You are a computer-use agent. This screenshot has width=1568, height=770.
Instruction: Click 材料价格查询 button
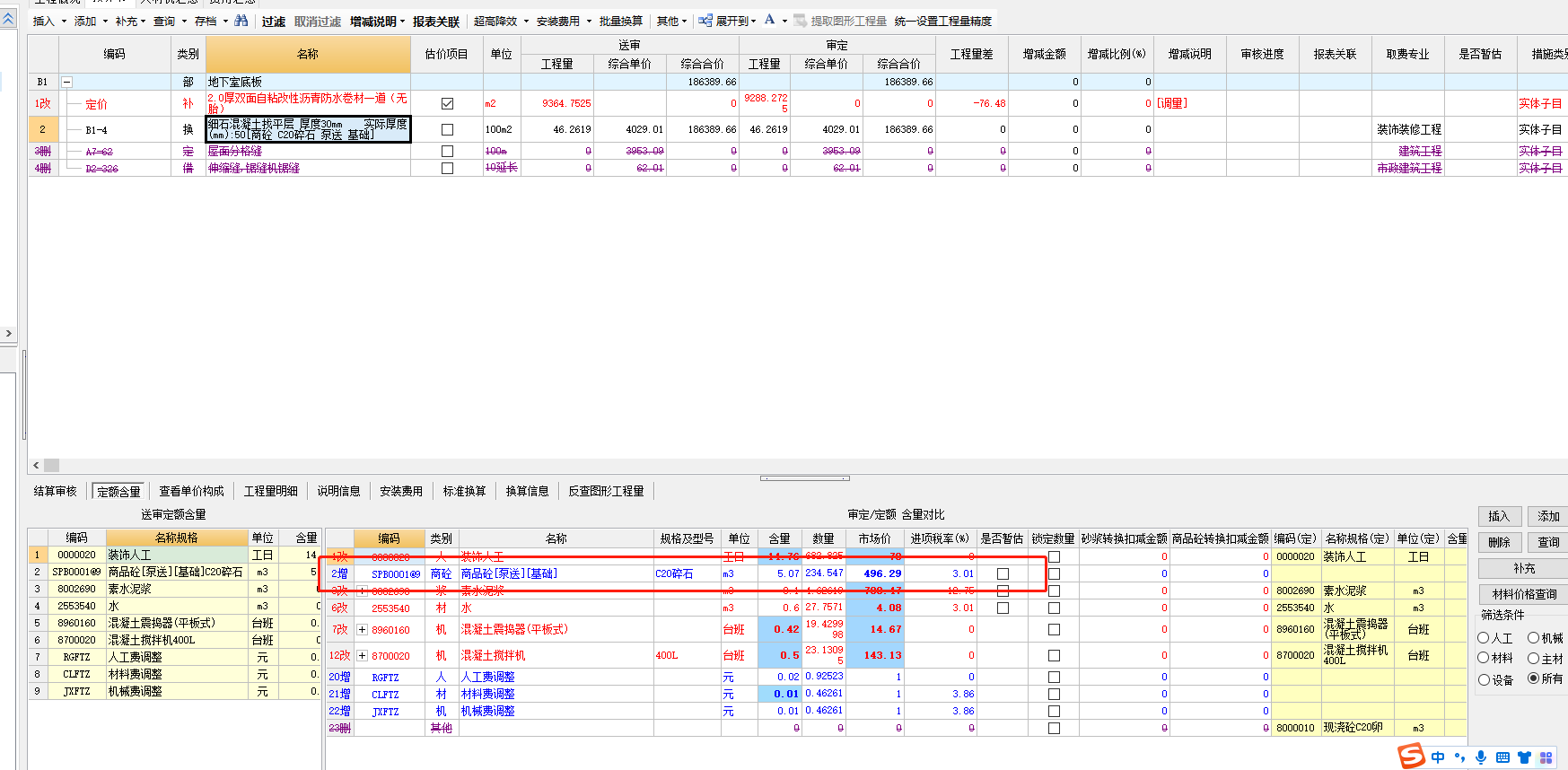coord(1524,594)
